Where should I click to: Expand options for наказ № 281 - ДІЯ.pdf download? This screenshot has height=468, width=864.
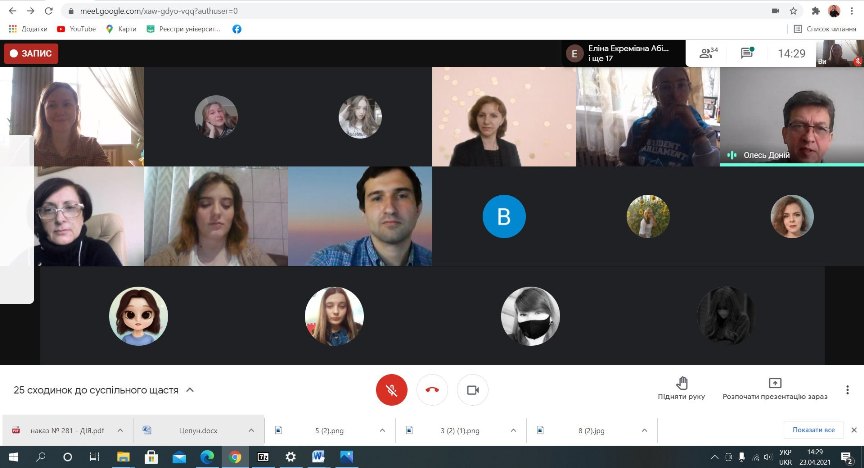click(x=120, y=431)
